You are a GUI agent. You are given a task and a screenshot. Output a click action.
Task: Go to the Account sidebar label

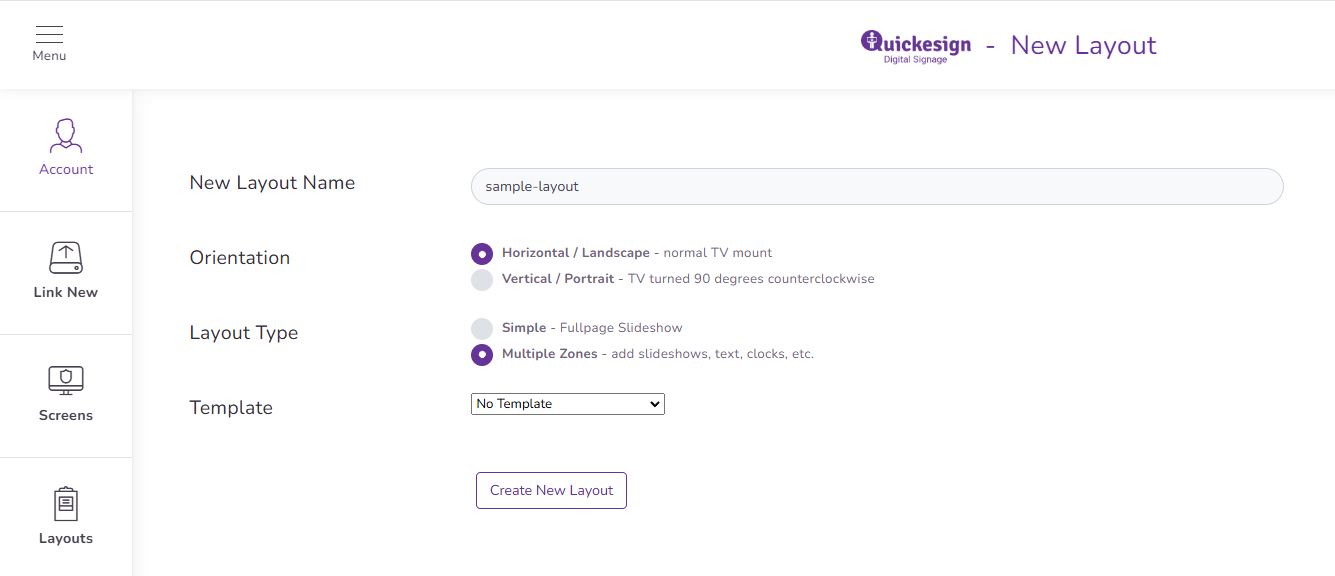click(x=66, y=170)
